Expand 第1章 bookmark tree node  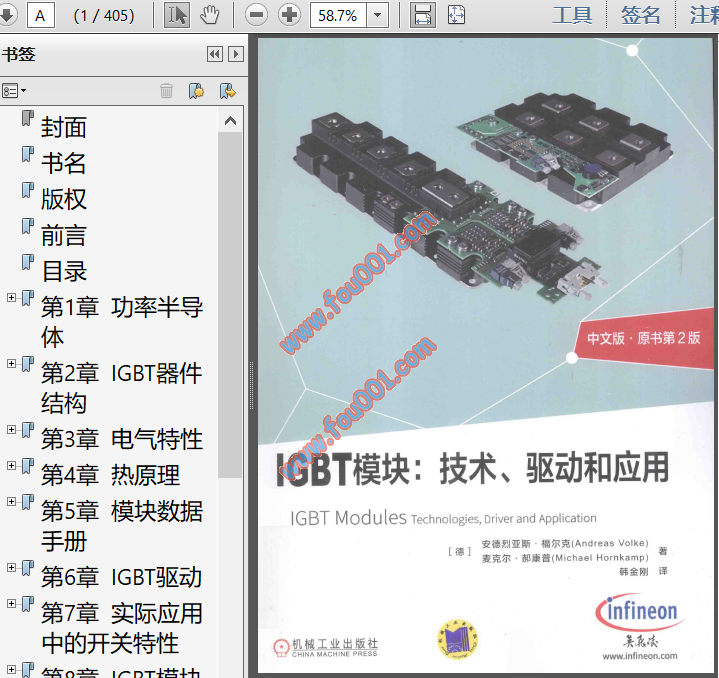[x=11, y=298]
